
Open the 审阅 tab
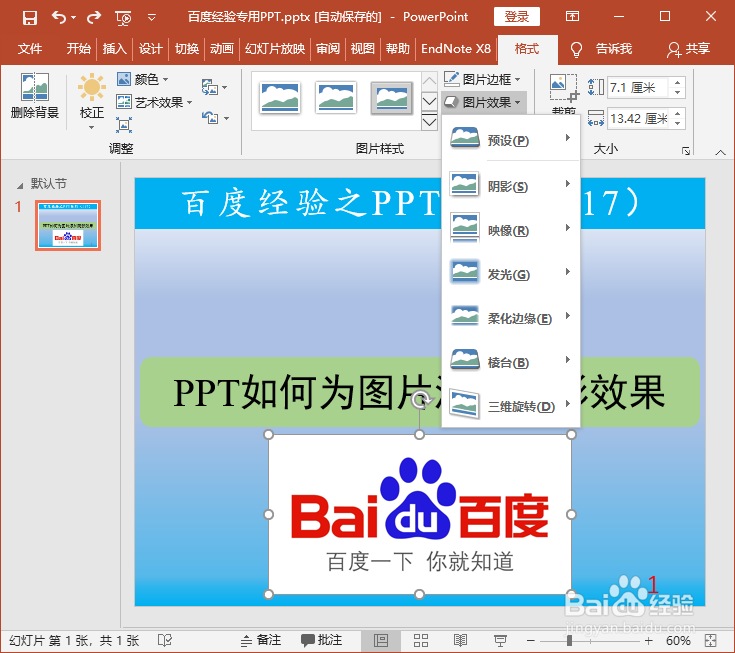[x=328, y=49]
